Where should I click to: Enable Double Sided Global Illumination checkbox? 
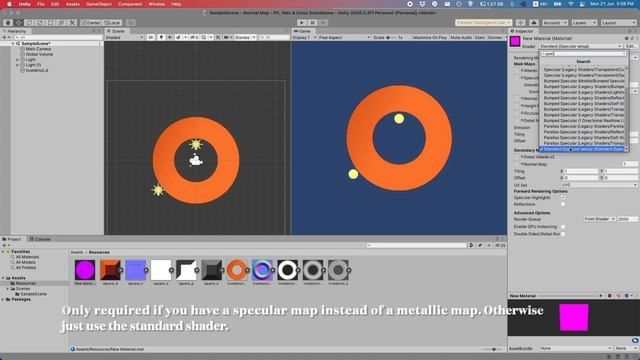563,234
